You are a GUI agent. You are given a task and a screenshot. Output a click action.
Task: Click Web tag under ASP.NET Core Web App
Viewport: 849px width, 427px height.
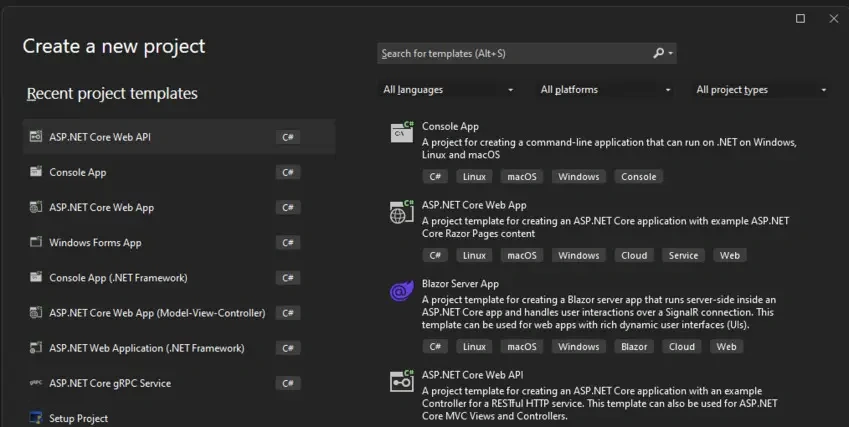click(729, 255)
